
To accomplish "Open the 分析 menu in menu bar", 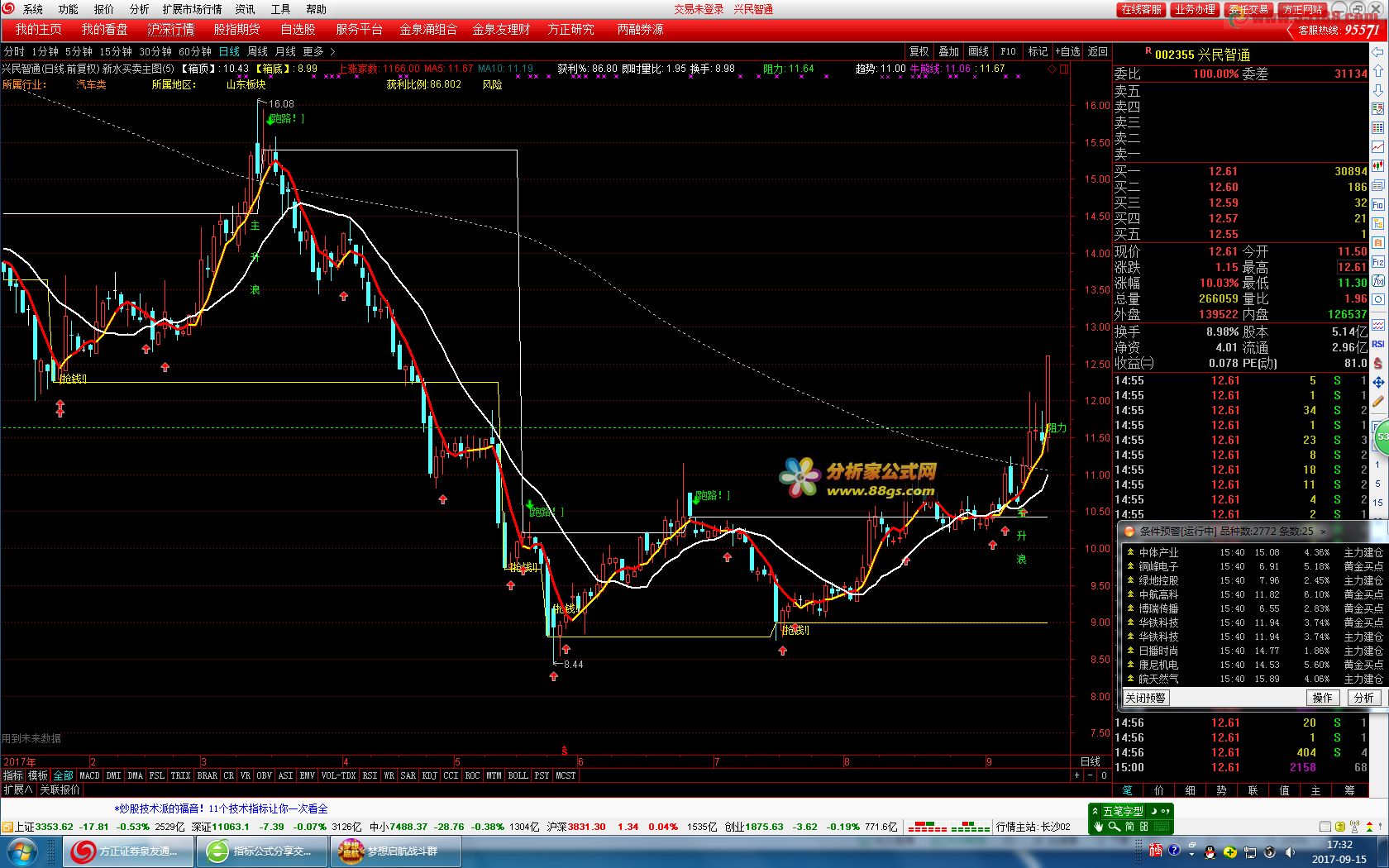I will [139, 9].
